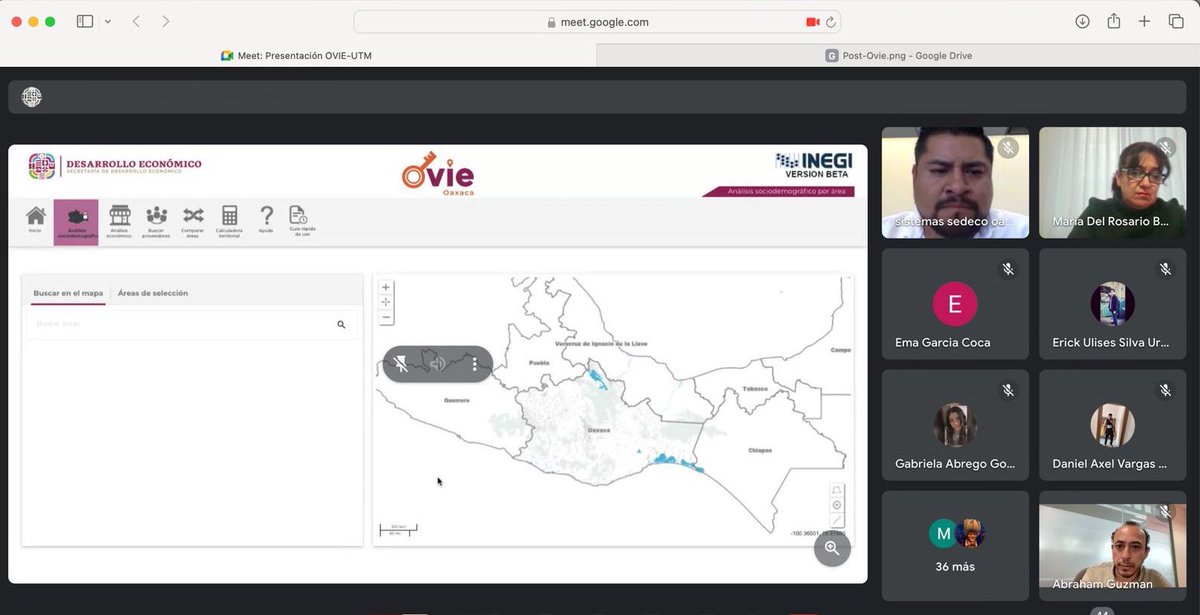Open the three-dot options on presentation overlay
The height and width of the screenshot is (615, 1200).
point(475,364)
